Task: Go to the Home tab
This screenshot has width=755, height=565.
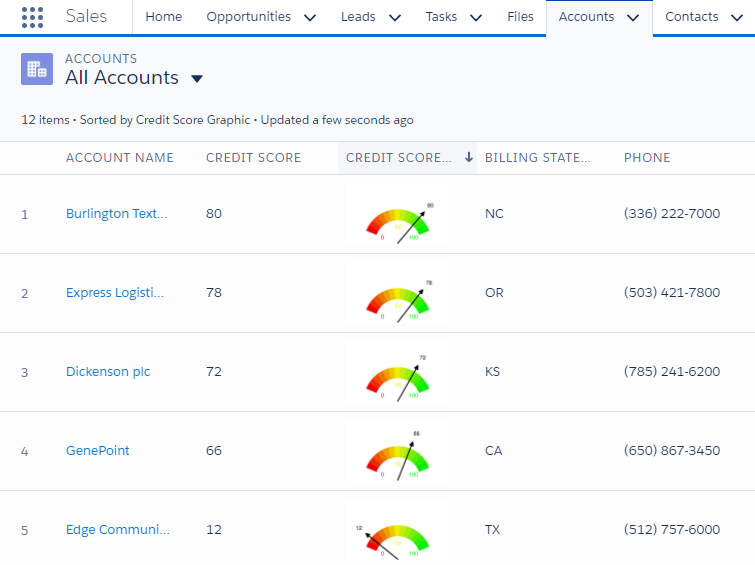Action: pyautogui.click(x=164, y=17)
